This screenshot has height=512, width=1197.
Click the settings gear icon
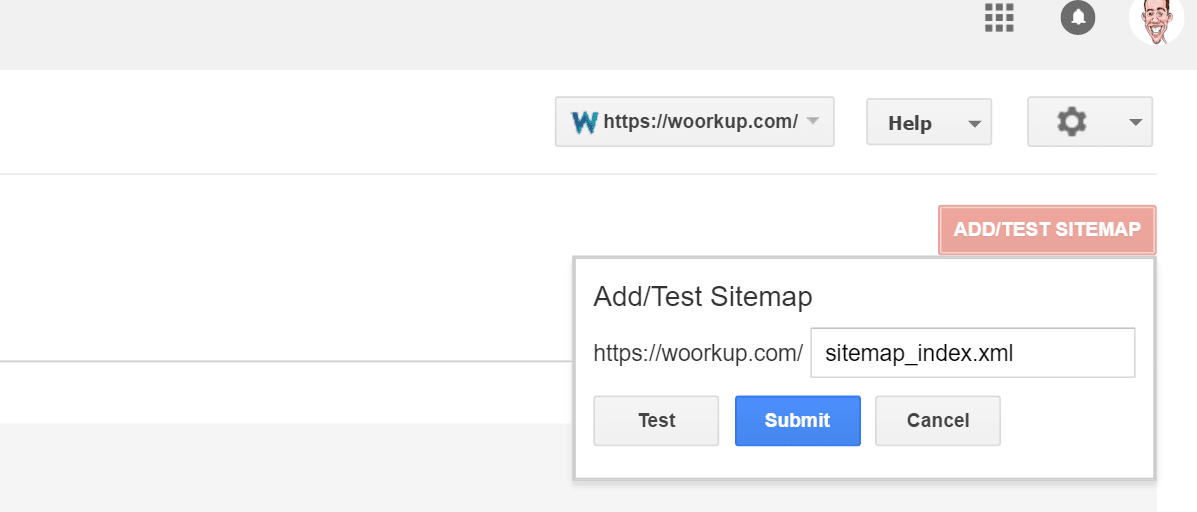pos(1071,122)
